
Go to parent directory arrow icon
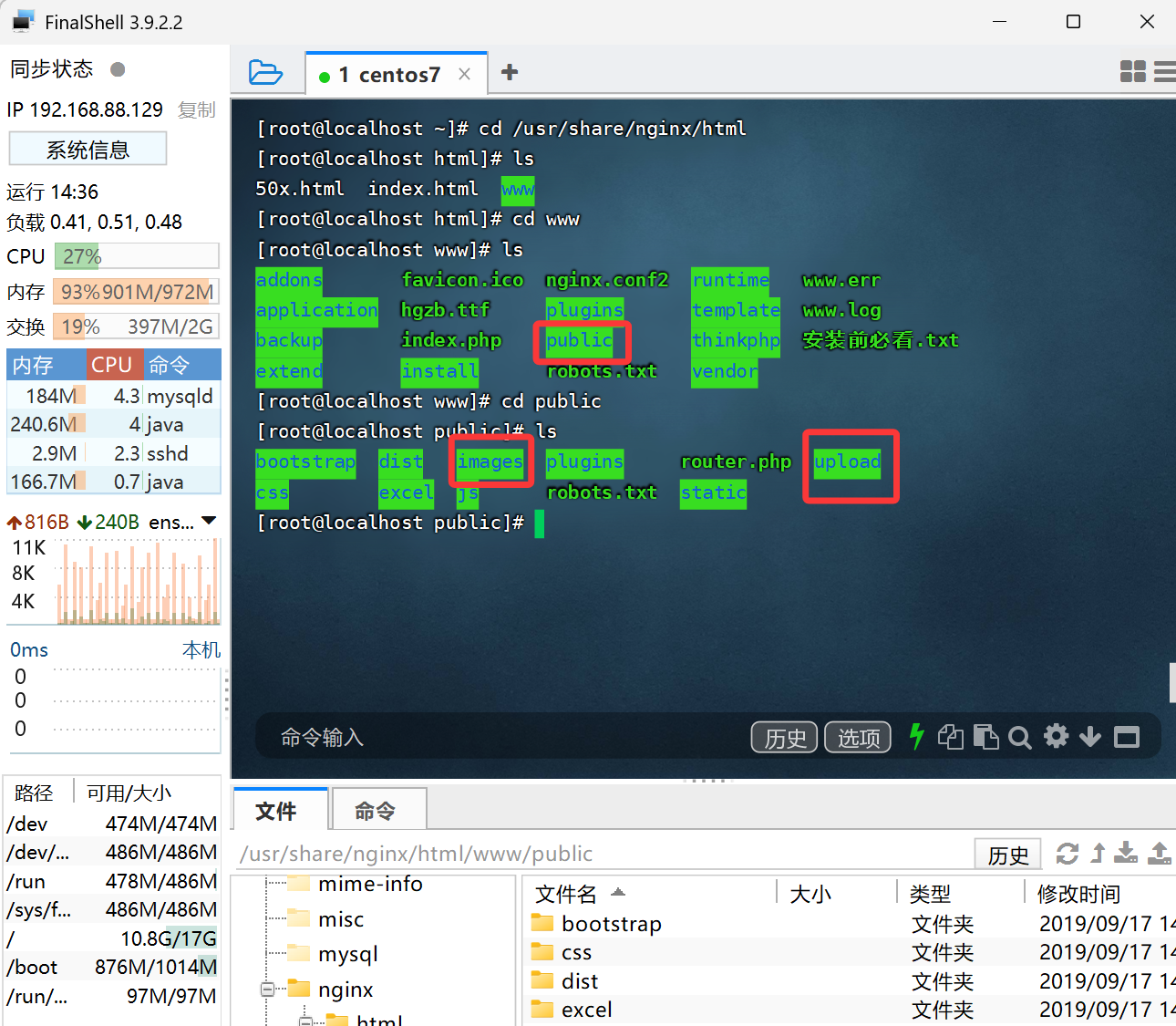[x=1098, y=854]
